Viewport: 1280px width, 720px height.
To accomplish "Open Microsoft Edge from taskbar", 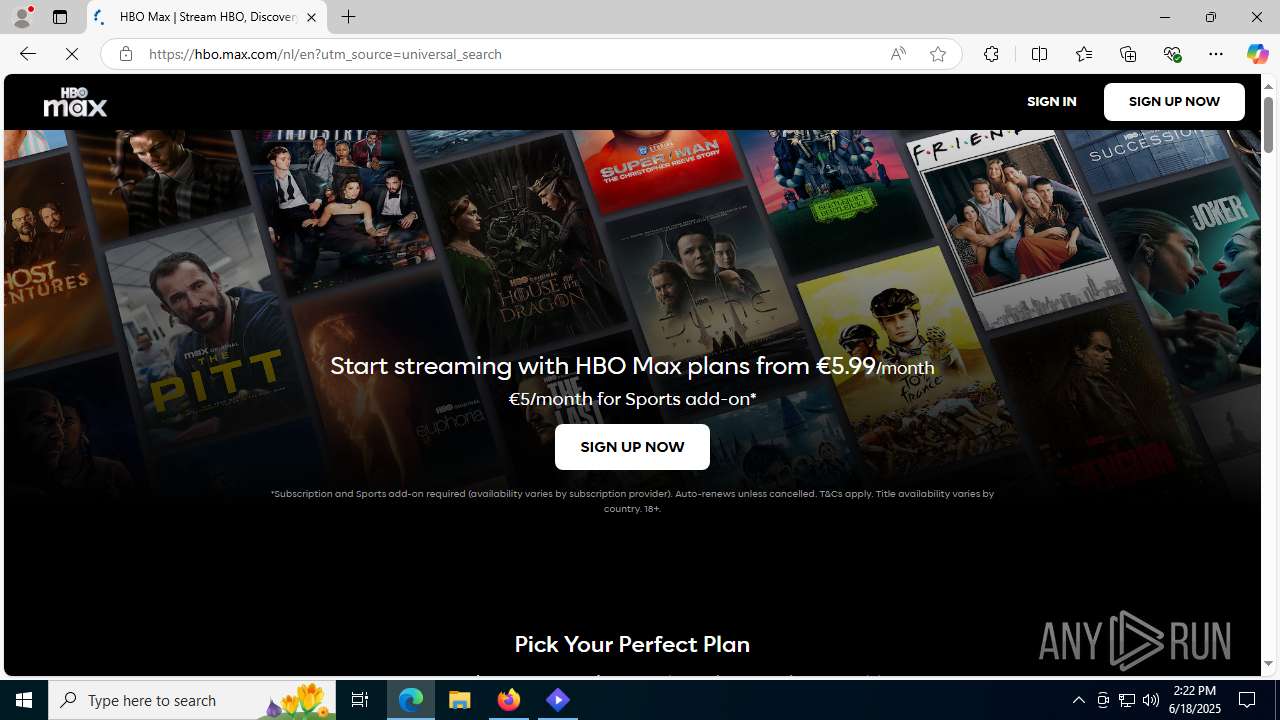I will [411, 700].
